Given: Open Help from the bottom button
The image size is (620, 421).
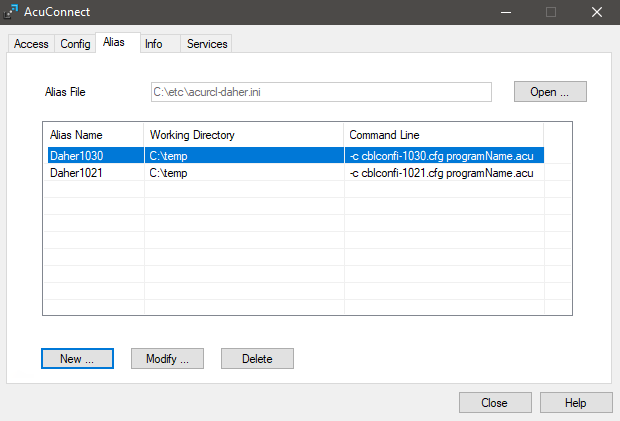Looking at the screenshot, I should pyautogui.click(x=575, y=402).
